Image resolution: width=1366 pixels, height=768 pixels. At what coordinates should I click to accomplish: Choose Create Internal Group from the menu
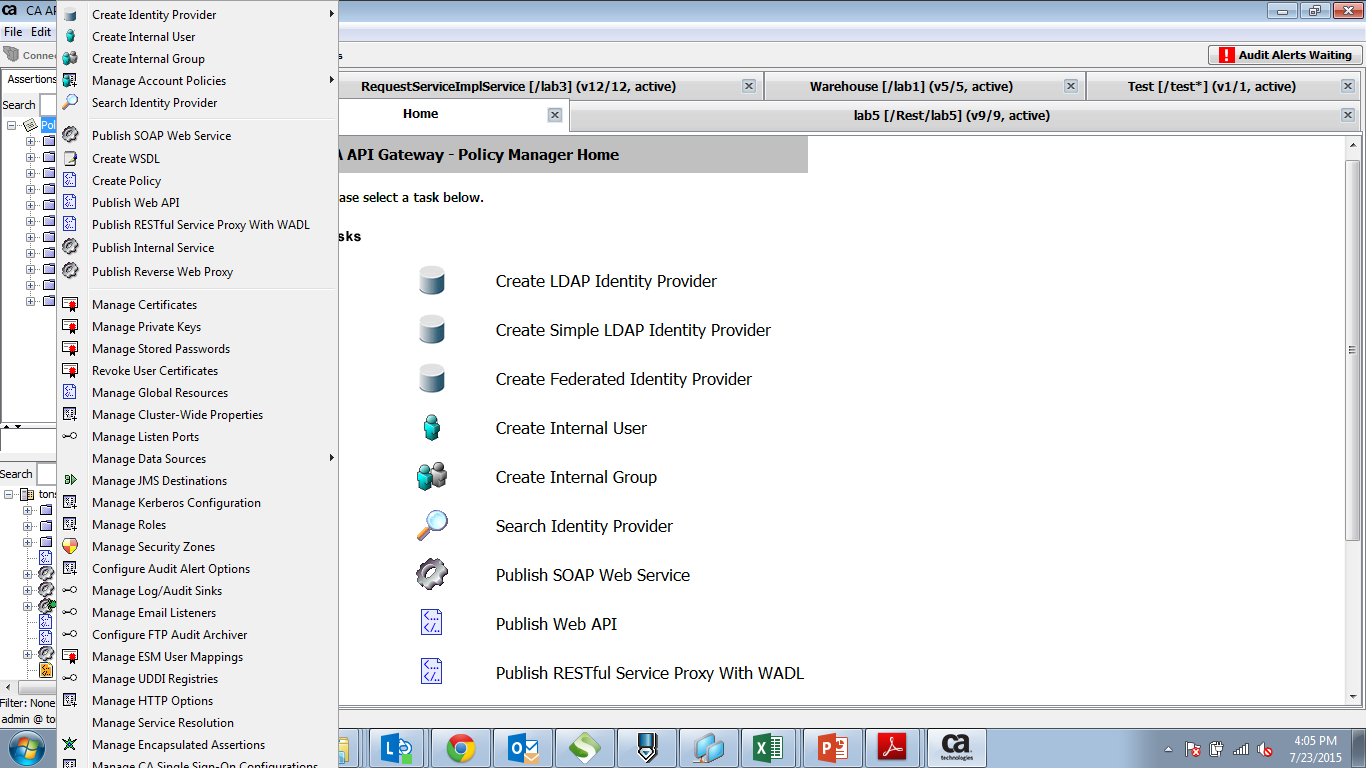(198, 59)
